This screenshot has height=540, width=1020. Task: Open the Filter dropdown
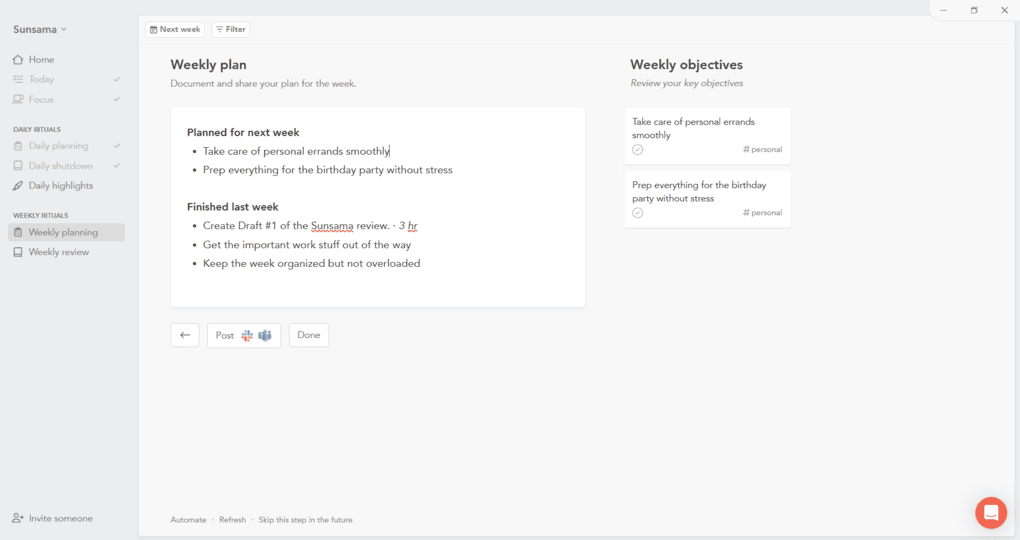230,30
